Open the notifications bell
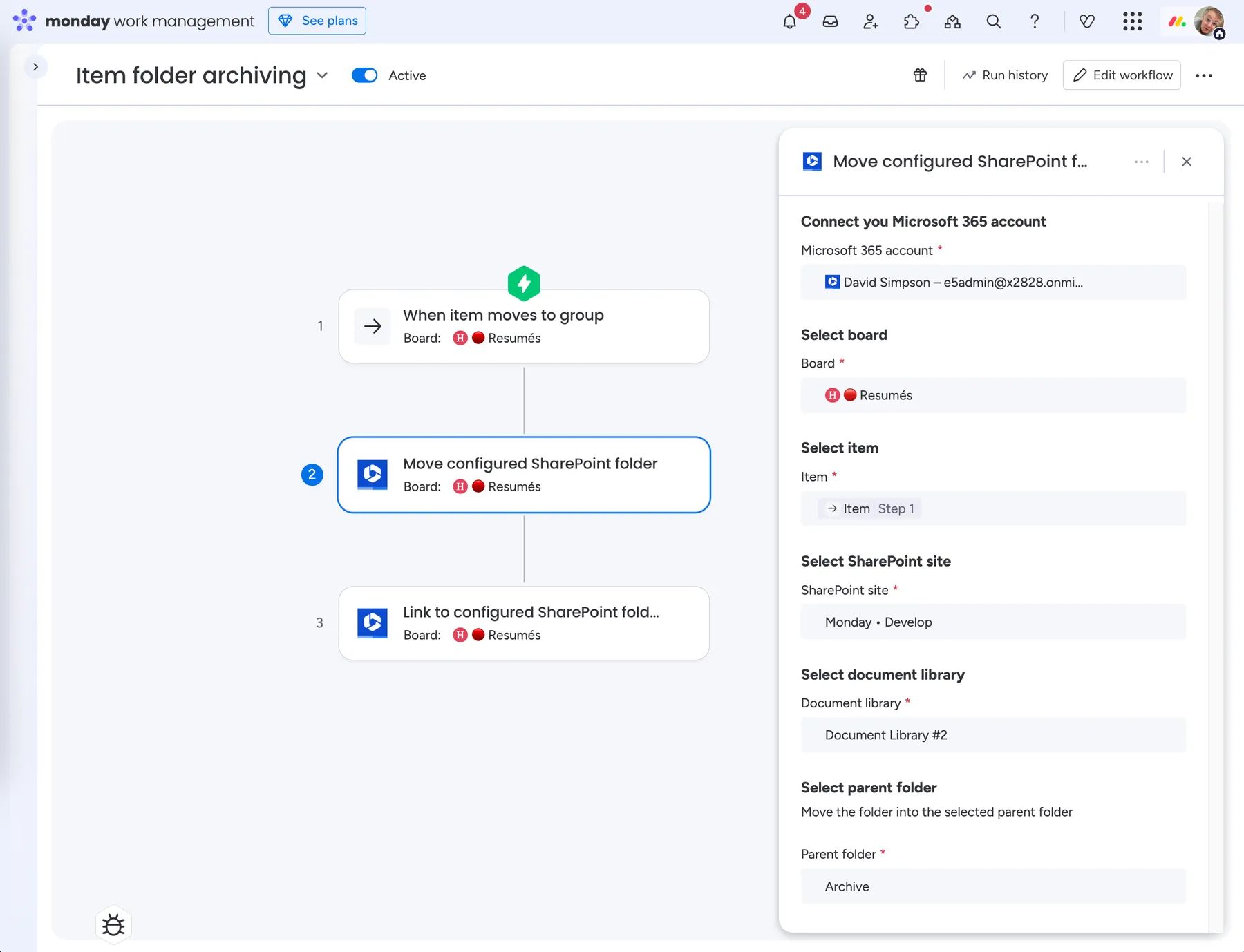This screenshot has width=1244, height=952. coord(789,21)
